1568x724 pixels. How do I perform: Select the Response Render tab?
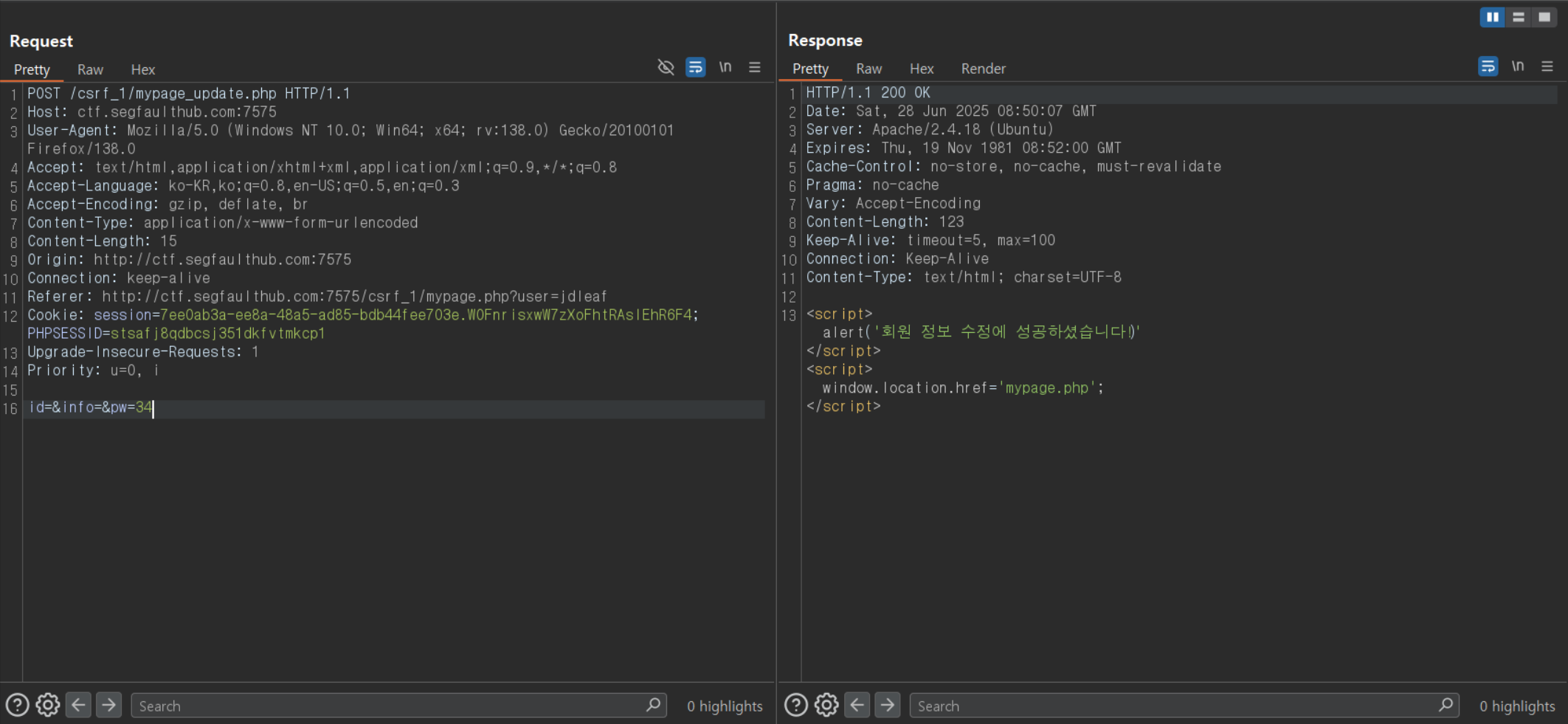(983, 69)
